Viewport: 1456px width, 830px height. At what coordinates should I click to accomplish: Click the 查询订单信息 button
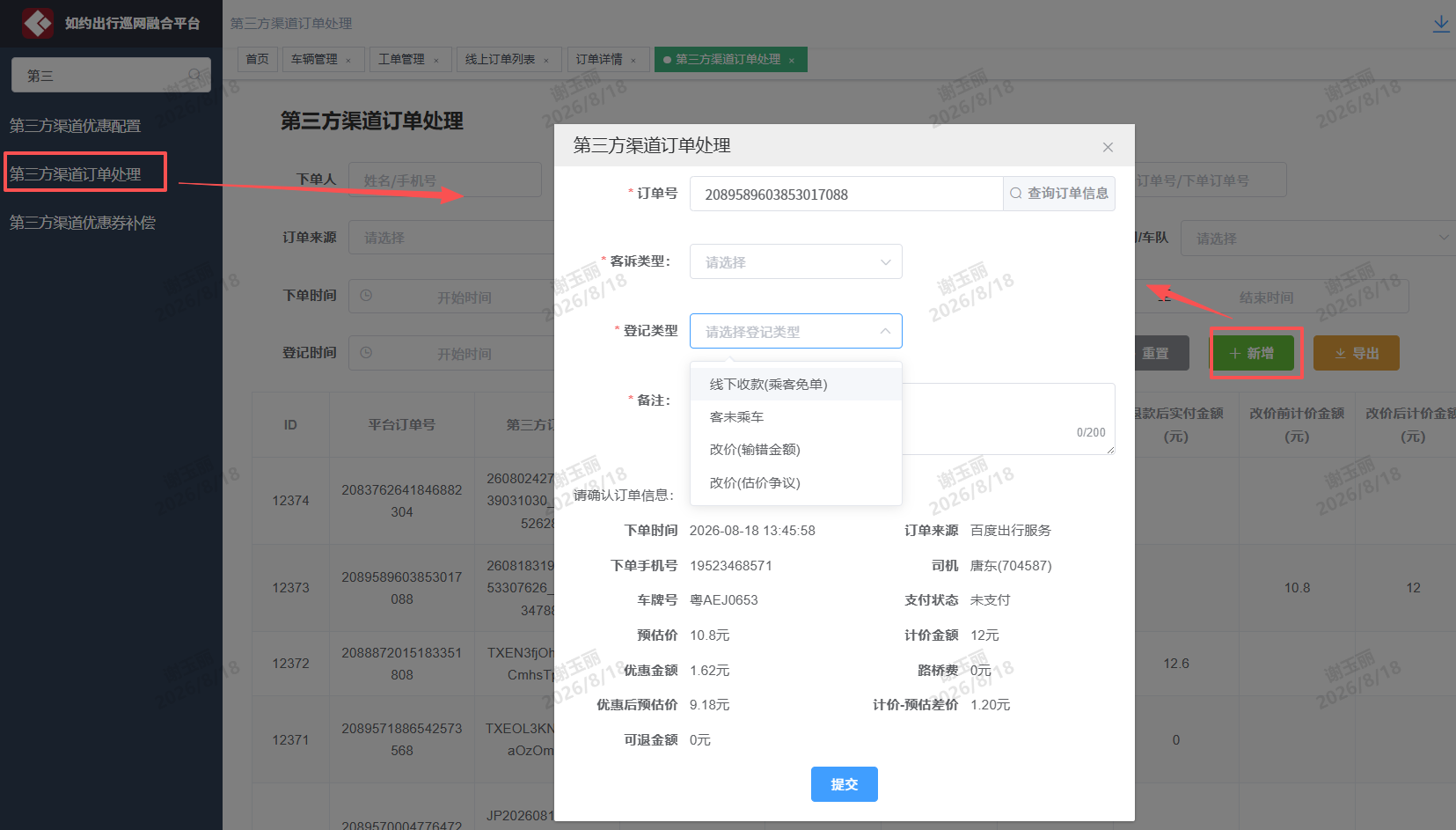click(x=1059, y=194)
